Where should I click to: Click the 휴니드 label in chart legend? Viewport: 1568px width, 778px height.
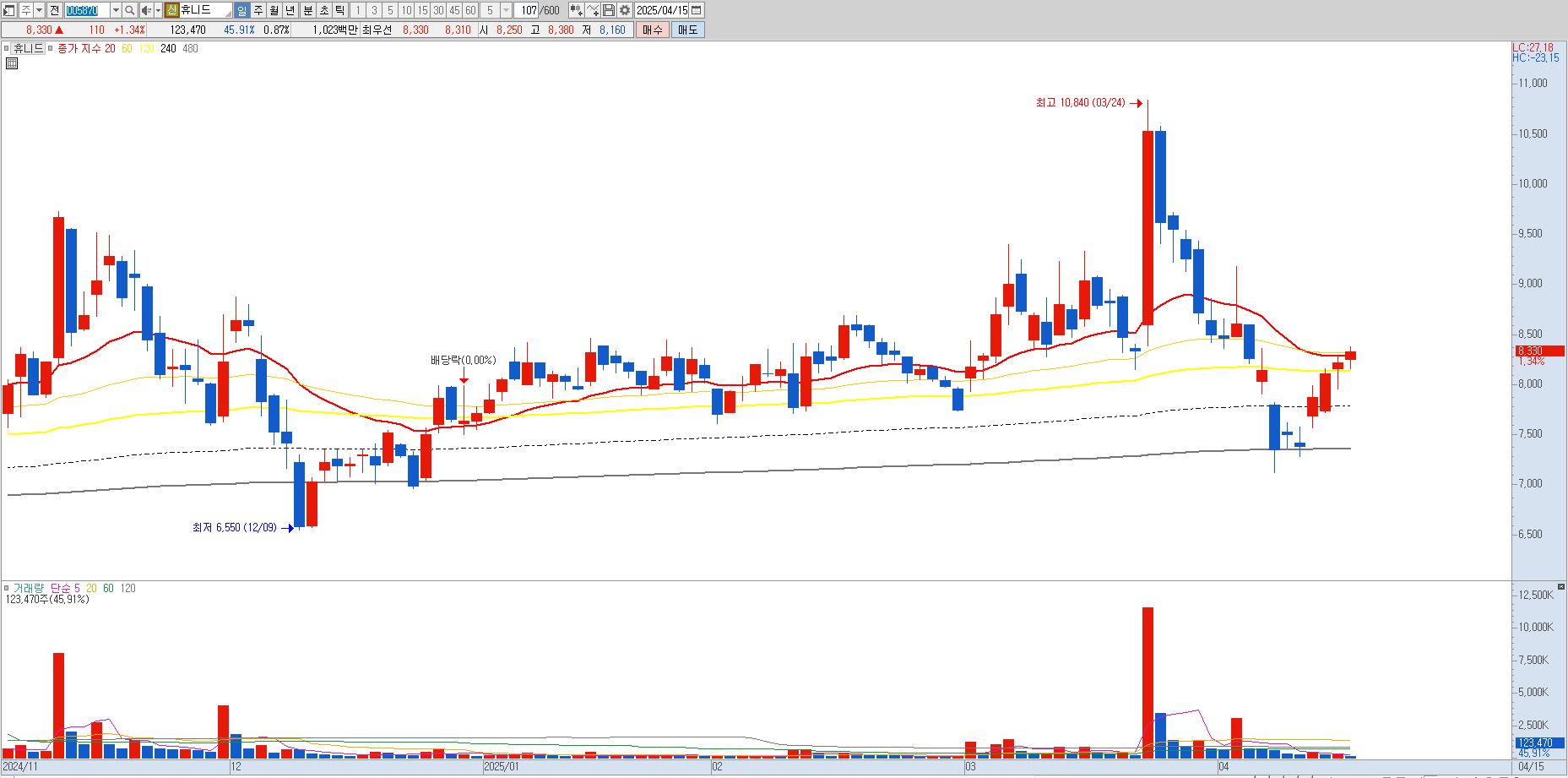(28, 48)
